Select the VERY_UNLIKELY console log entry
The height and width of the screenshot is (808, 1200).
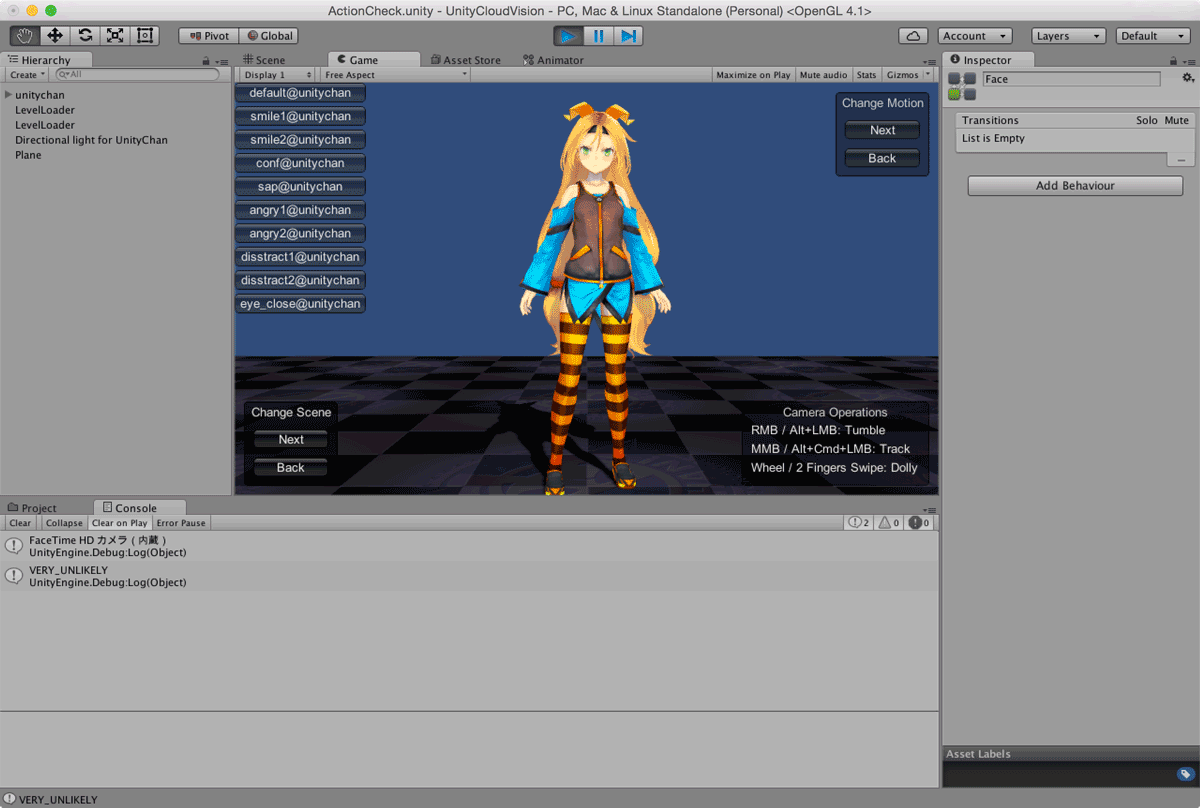pos(470,576)
